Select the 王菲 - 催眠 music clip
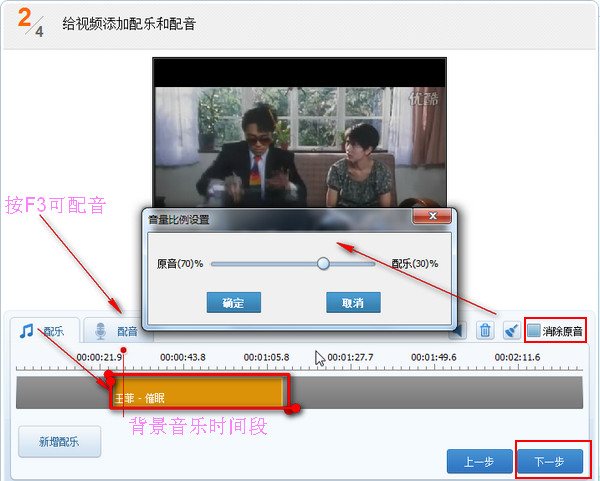The image size is (600, 481). (199, 391)
